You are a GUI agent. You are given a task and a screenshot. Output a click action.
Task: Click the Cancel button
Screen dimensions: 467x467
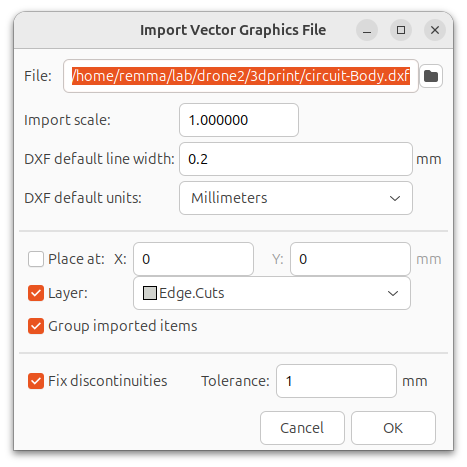[x=302, y=428]
